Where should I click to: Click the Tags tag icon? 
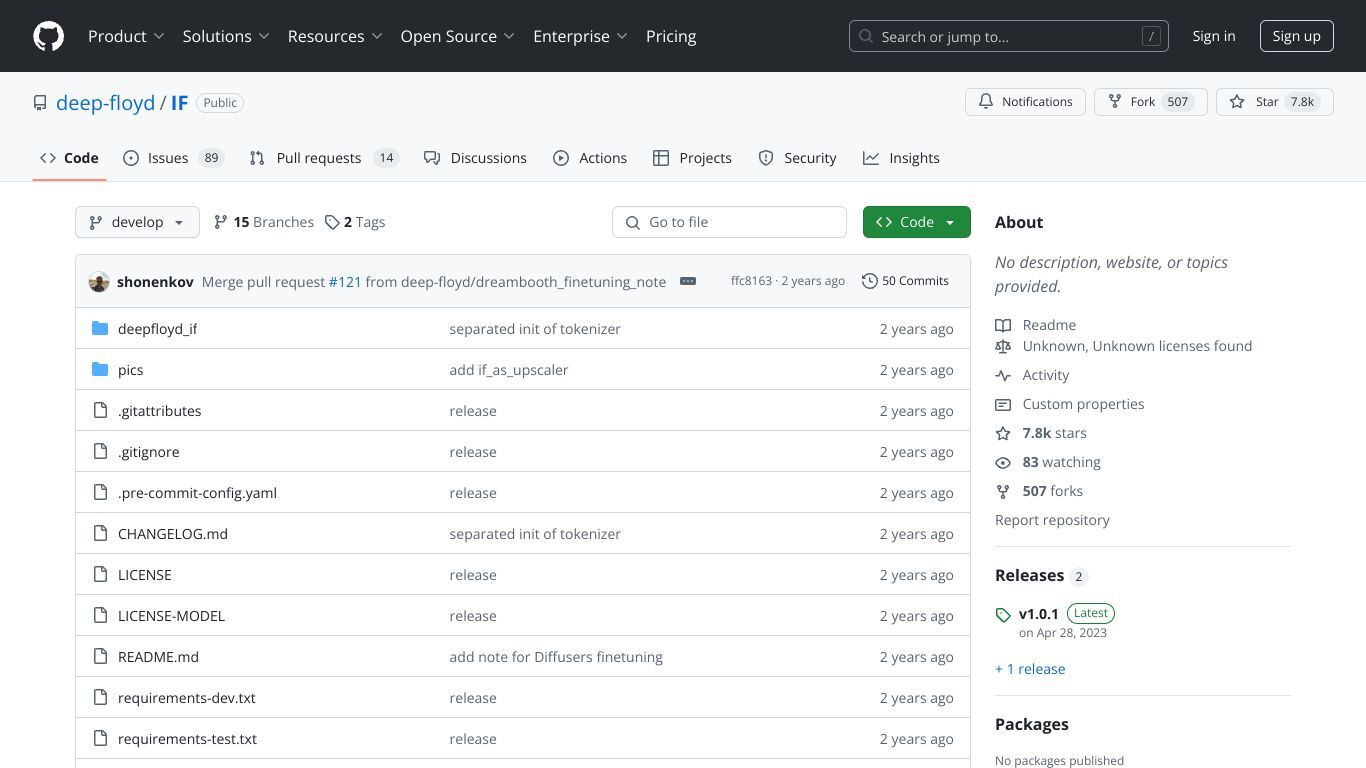click(x=332, y=222)
